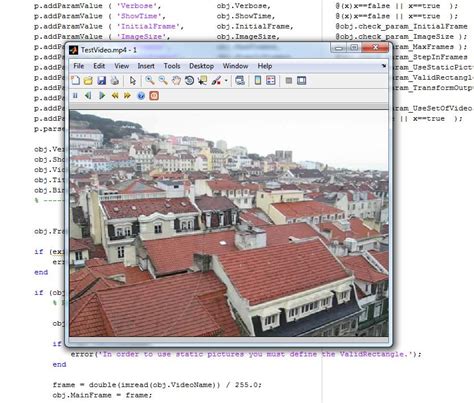The image size is (474, 403).
Task: Open the View menu
Action: [122, 66]
